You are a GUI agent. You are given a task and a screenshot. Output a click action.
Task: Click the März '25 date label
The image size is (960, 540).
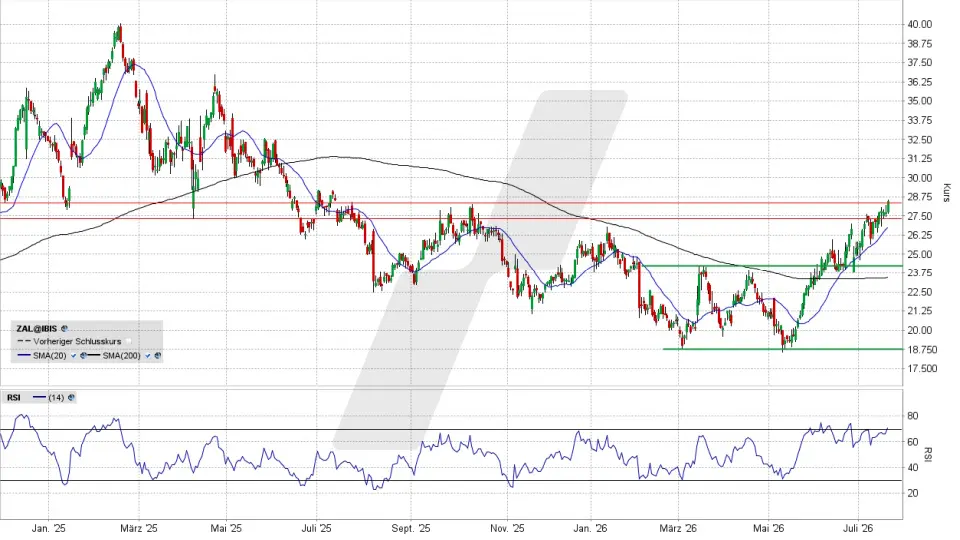(139, 528)
